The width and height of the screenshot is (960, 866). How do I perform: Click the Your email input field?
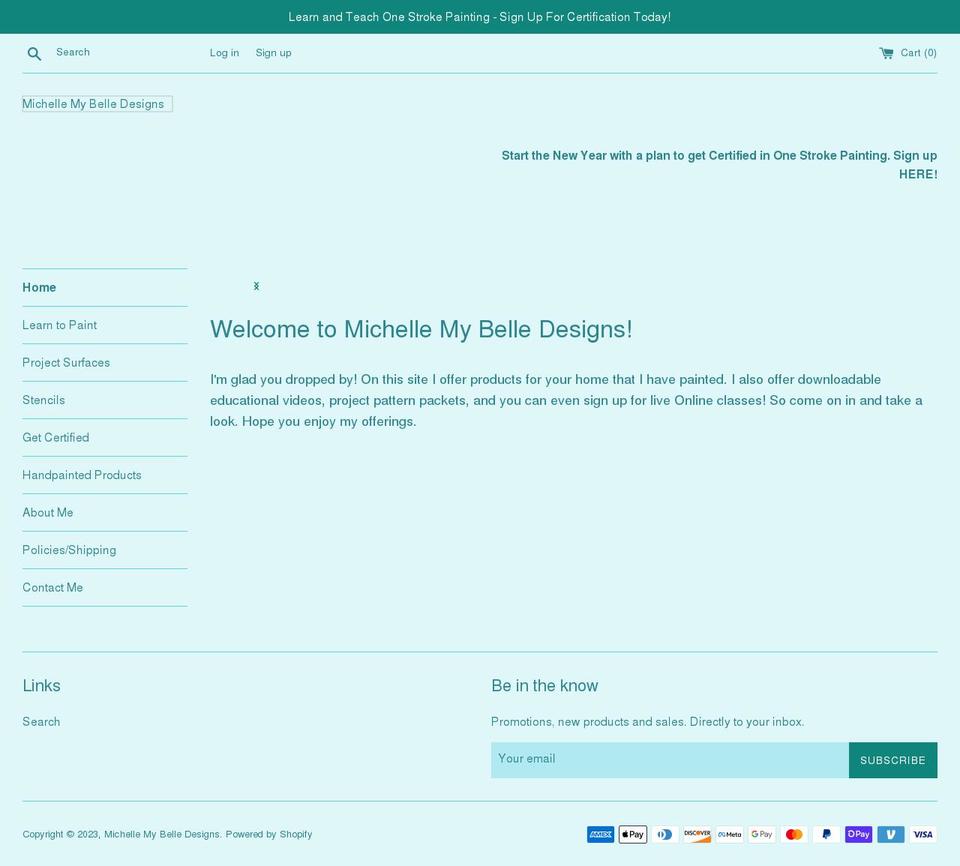click(670, 760)
